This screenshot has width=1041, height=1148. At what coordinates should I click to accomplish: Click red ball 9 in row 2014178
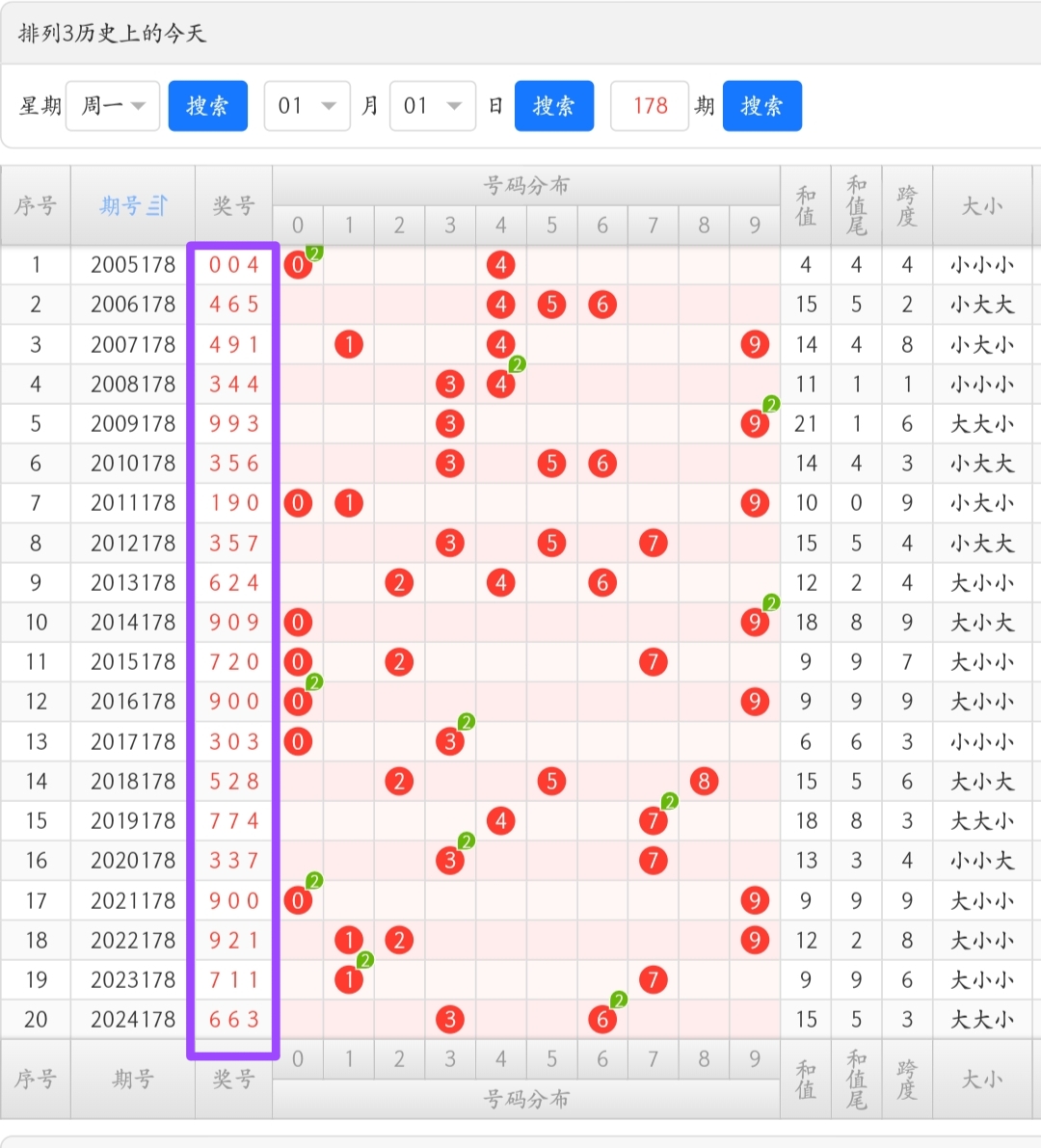pos(755,623)
